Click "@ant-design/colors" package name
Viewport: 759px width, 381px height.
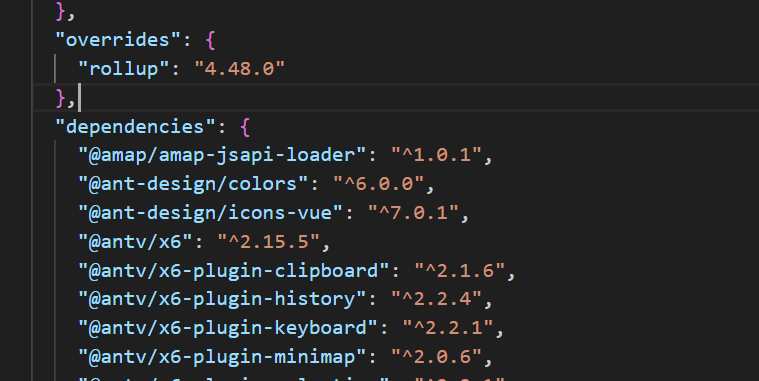pyautogui.click(x=194, y=184)
